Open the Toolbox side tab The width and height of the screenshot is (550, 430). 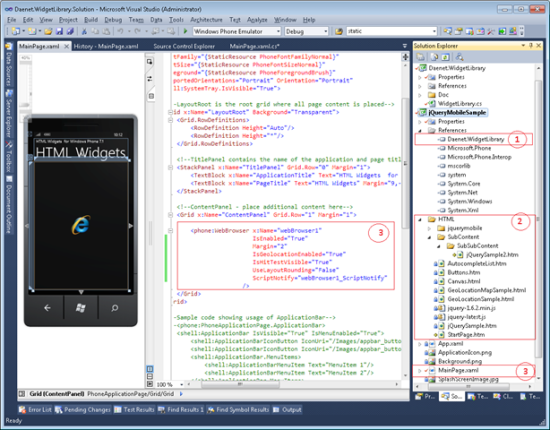coord(9,156)
